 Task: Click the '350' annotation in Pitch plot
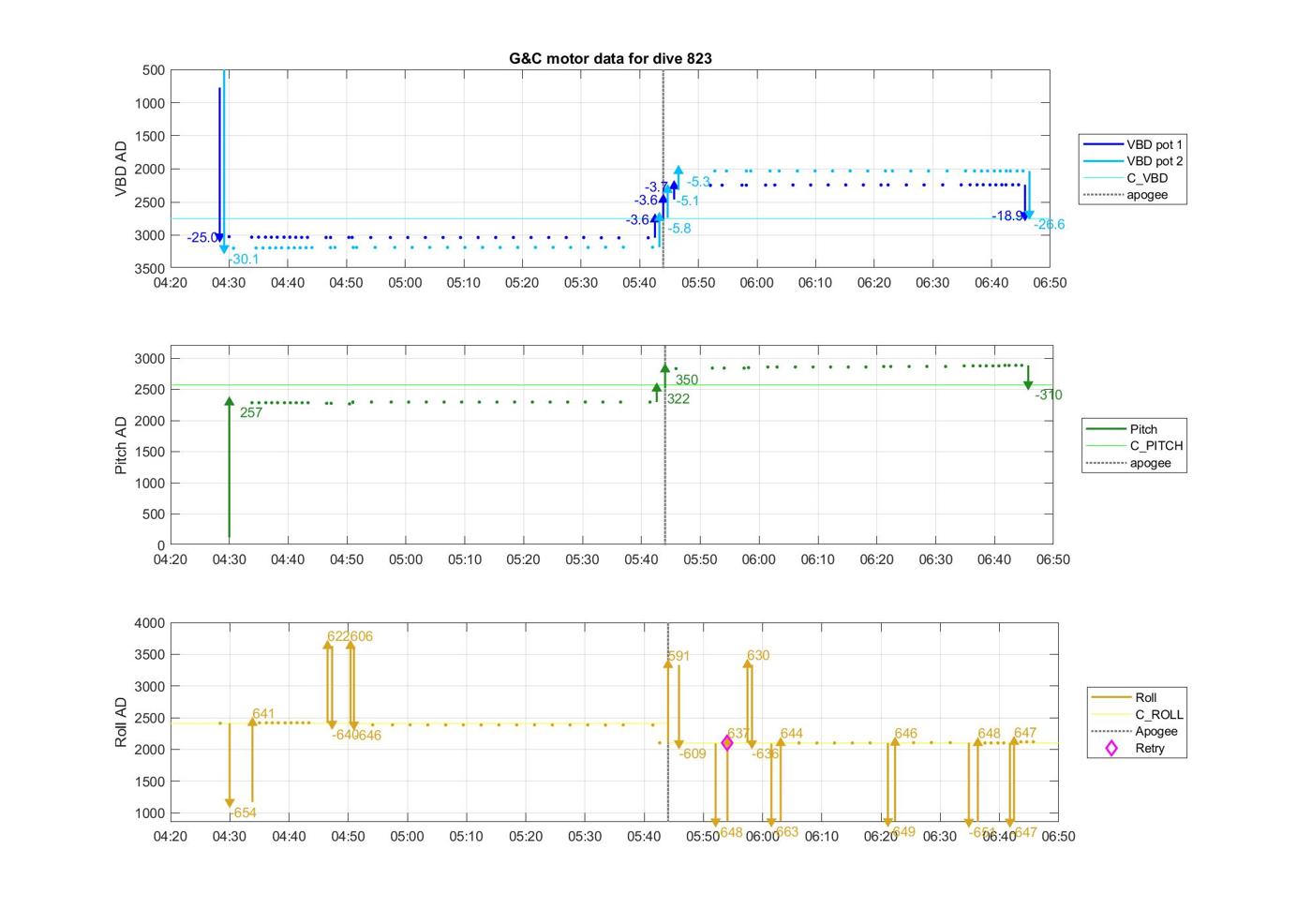687,380
